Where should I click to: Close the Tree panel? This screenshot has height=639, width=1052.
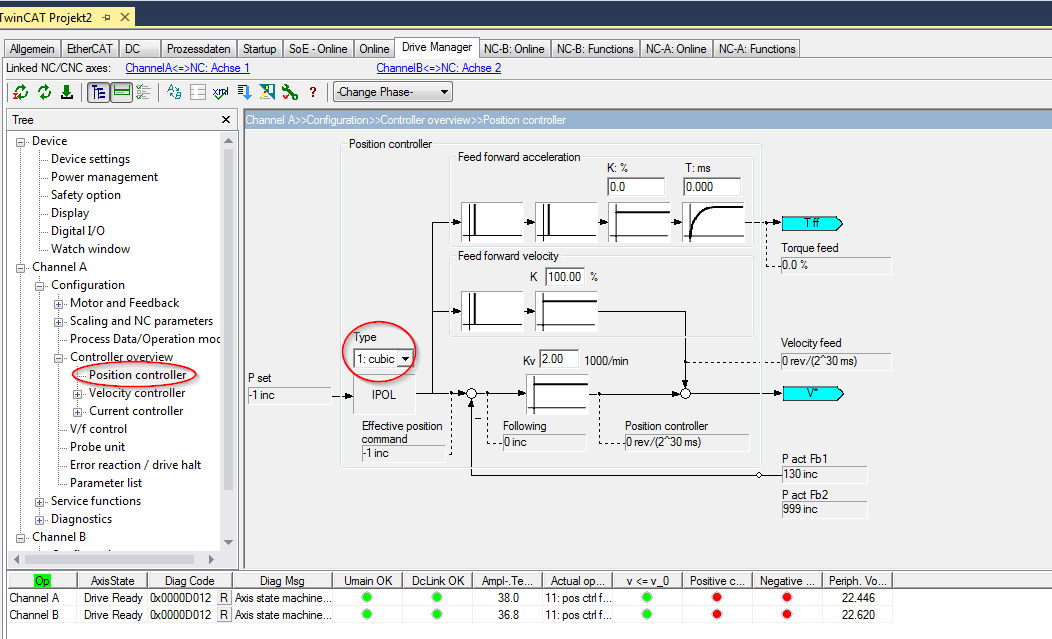(x=226, y=119)
